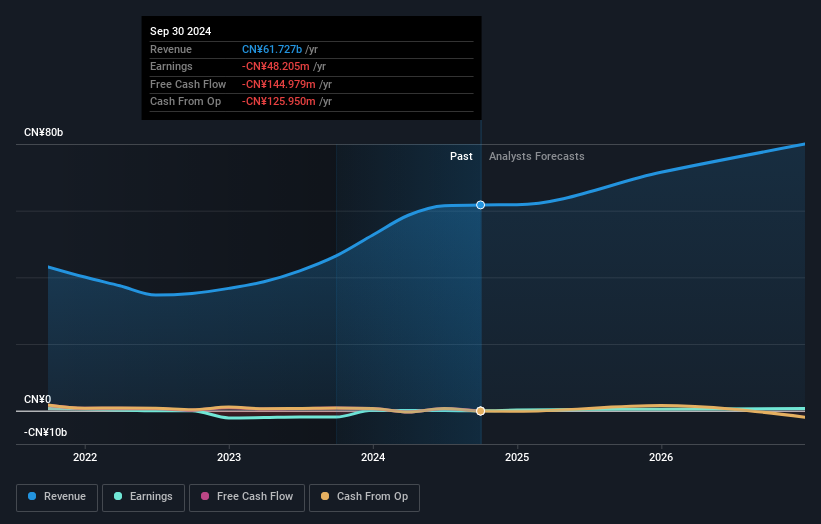The image size is (821, 524).
Task: Click the revenue data point on the blue line
Action: 480,205
